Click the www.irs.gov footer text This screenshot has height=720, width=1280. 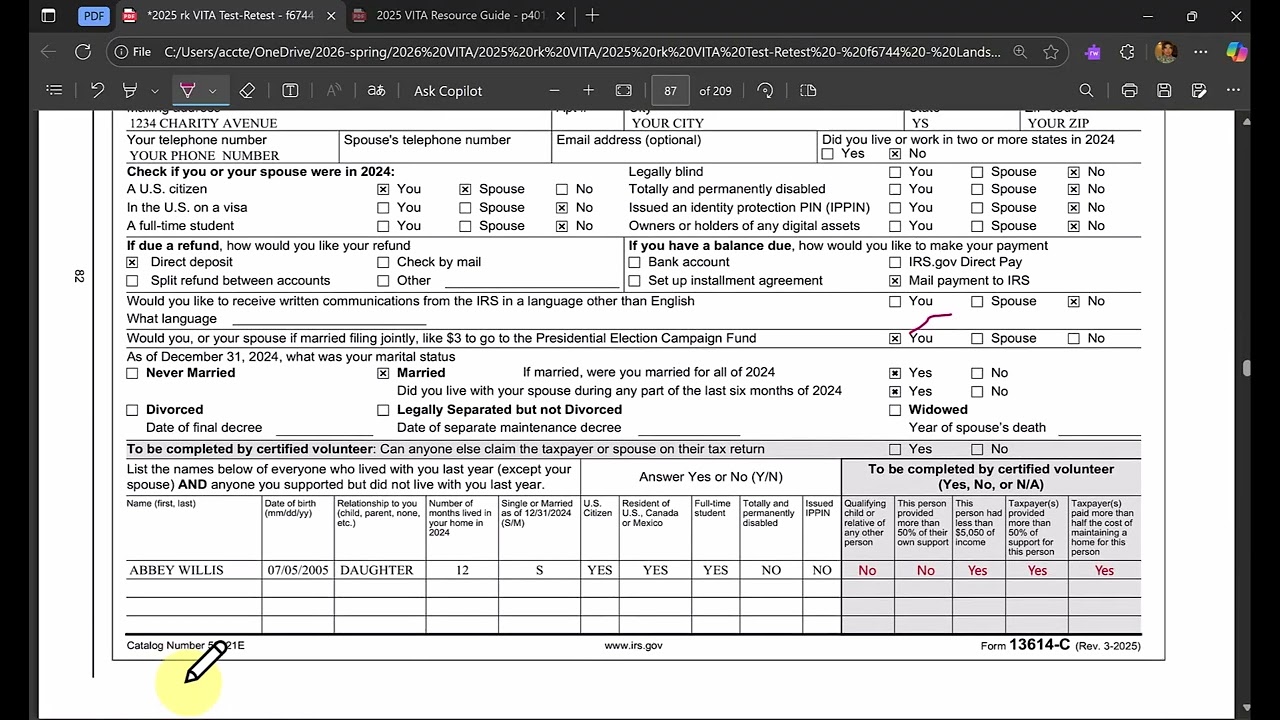[x=633, y=646]
